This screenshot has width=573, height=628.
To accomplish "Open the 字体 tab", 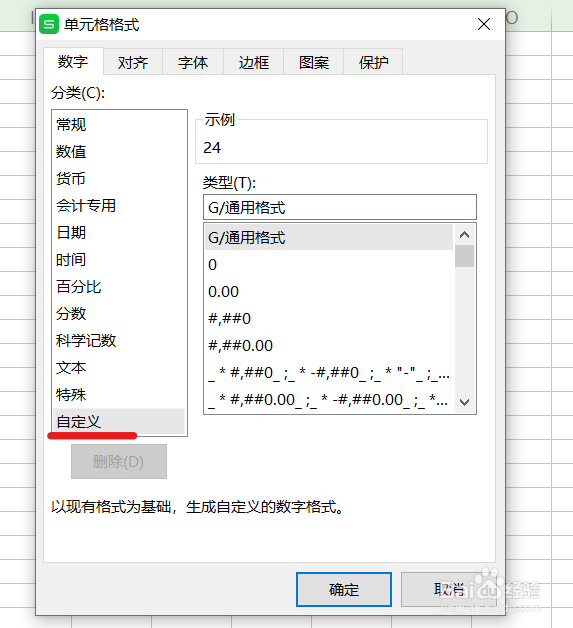I will pyautogui.click(x=193, y=62).
